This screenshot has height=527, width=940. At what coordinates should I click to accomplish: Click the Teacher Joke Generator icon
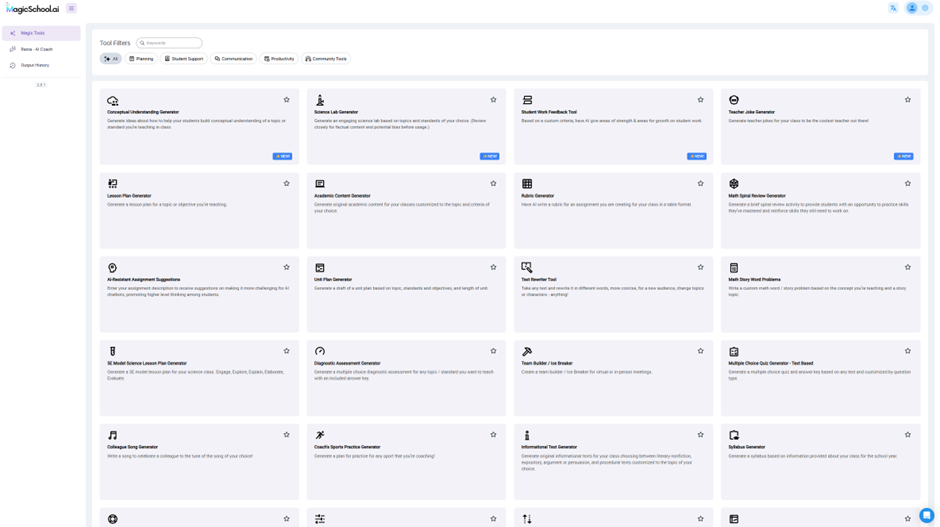pos(734,100)
